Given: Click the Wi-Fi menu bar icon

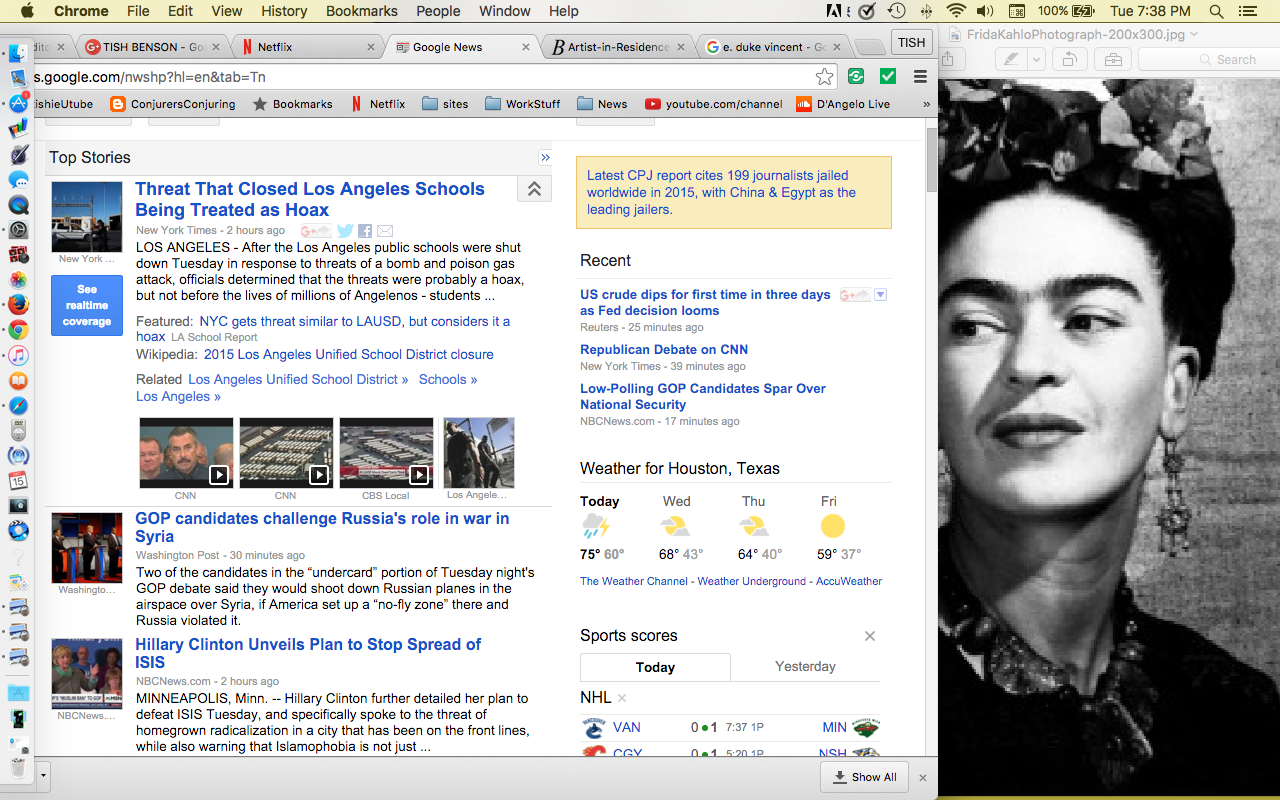Looking at the screenshot, I should (x=956, y=11).
